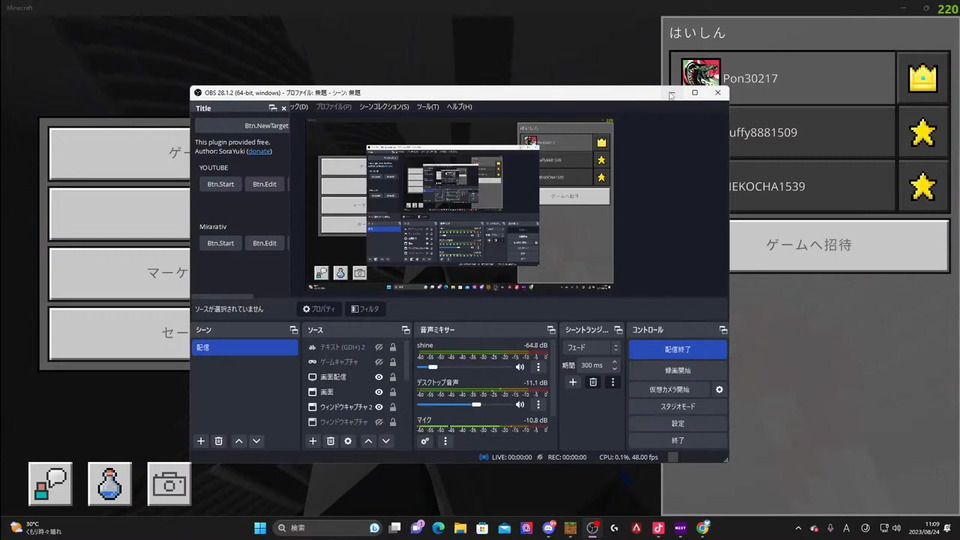Image resolution: width=960 pixels, height=540 pixels.
Task: Open the ツール(T) menu
Action: 427,107
